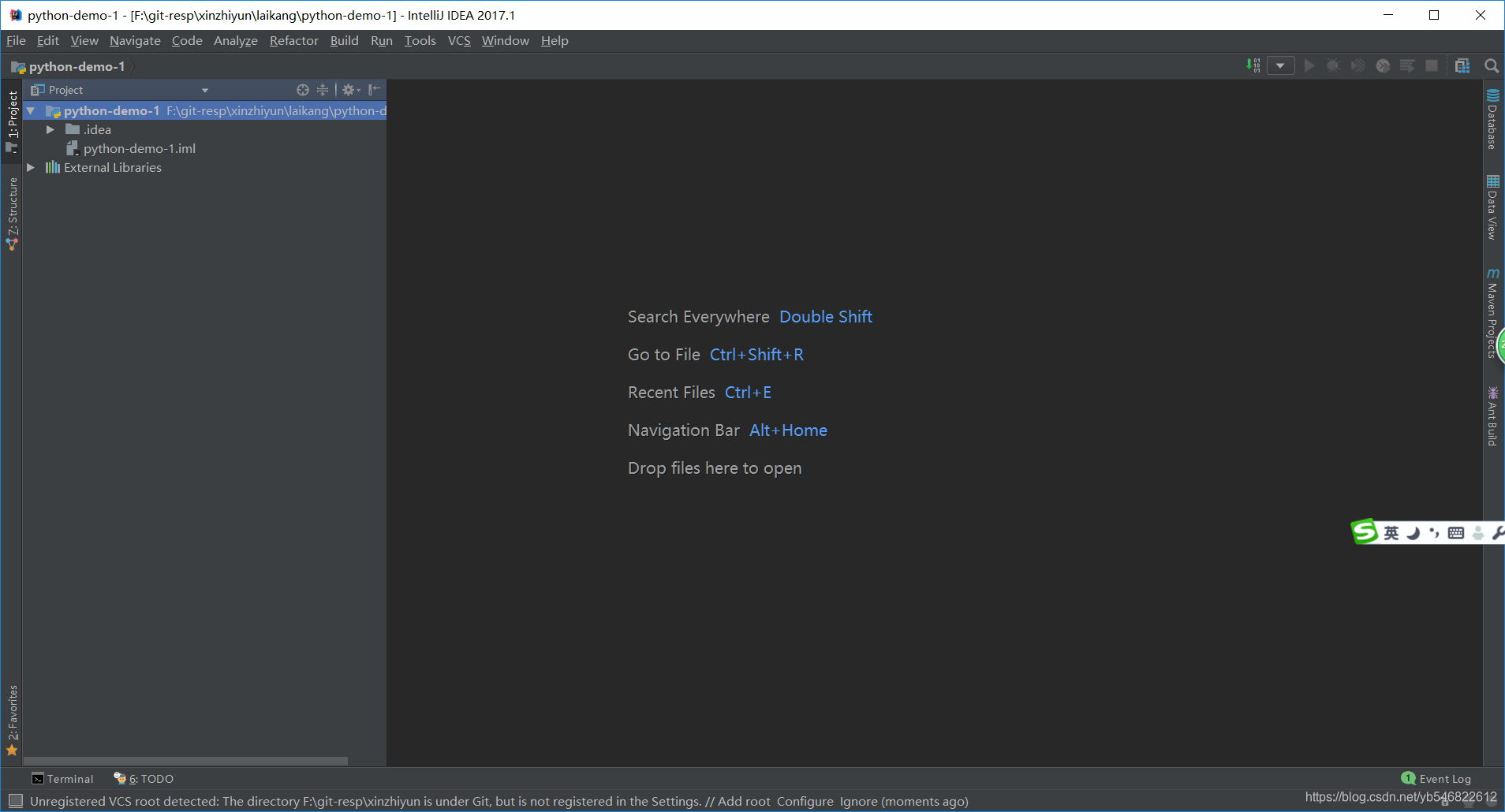The width and height of the screenshot is (1505, 812).
Task: Click Sogou moon half-width toggle
Action: click(1414, 533)
